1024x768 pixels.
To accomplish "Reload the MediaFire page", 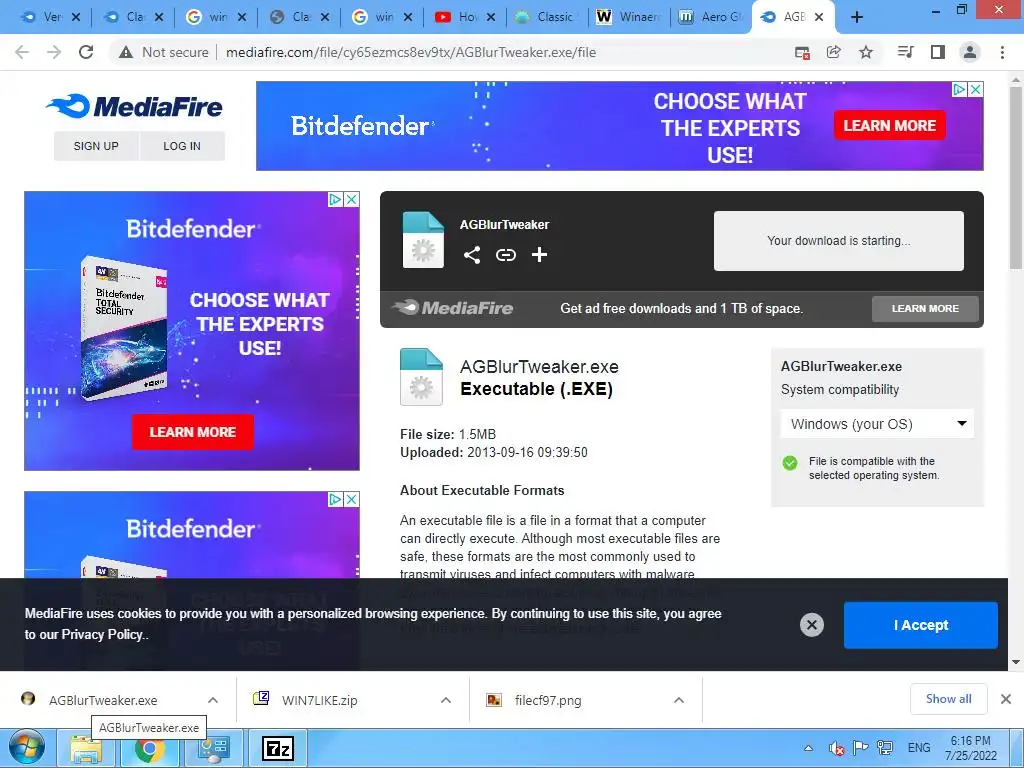I will 86,52.
